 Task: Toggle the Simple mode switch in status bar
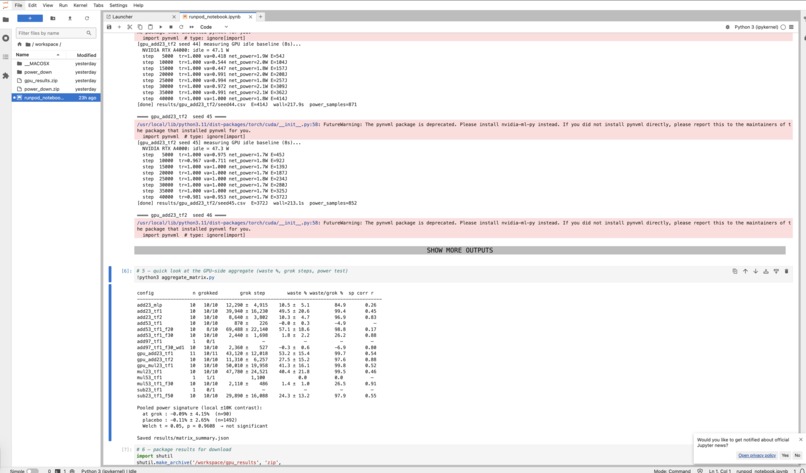tap(32, 470)
